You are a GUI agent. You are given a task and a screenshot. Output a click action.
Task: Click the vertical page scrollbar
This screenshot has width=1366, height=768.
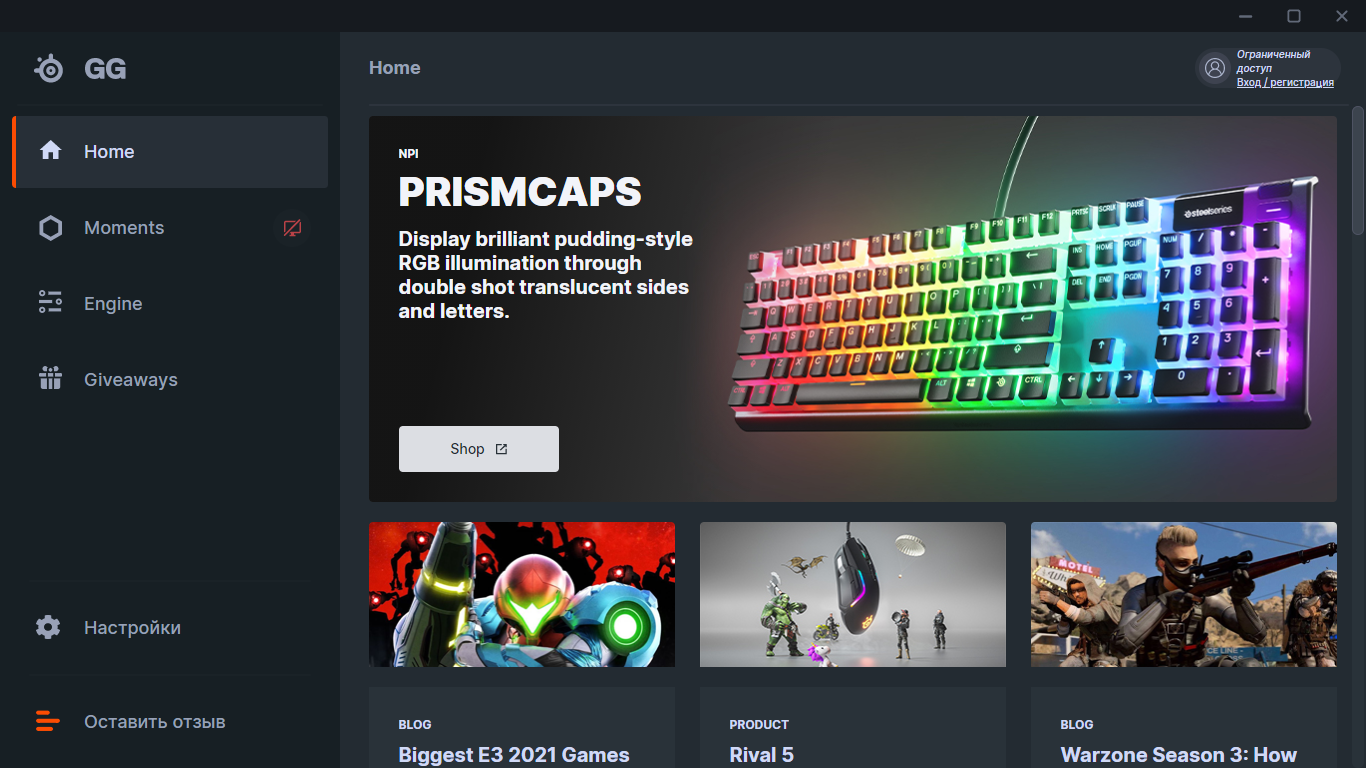coord(1358,170)
